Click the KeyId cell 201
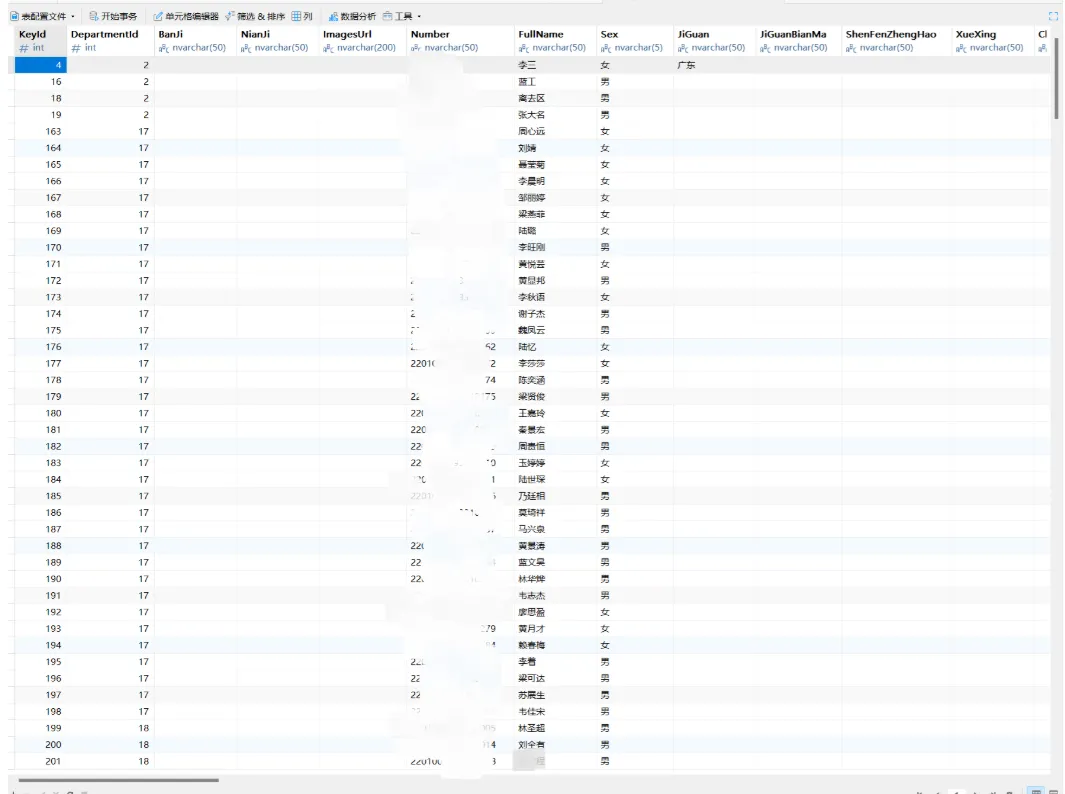Screen dimensions: 1065x794 point(41,761)
